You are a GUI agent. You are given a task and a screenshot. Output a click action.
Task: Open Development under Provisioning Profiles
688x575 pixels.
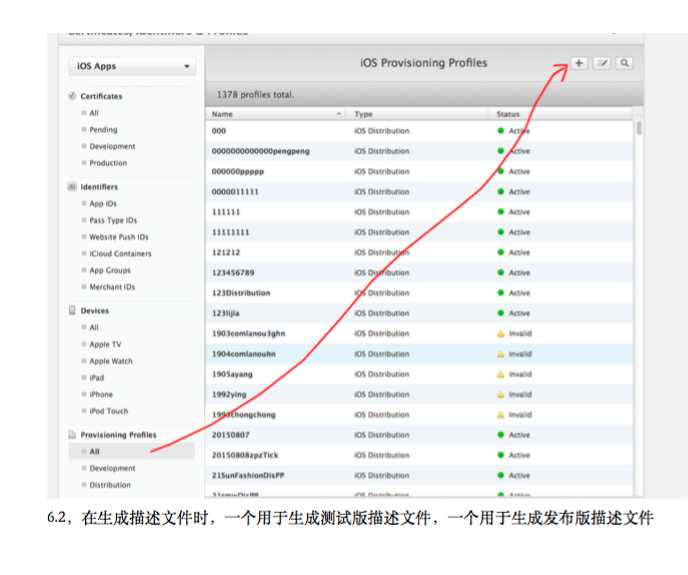coord(112,468)
